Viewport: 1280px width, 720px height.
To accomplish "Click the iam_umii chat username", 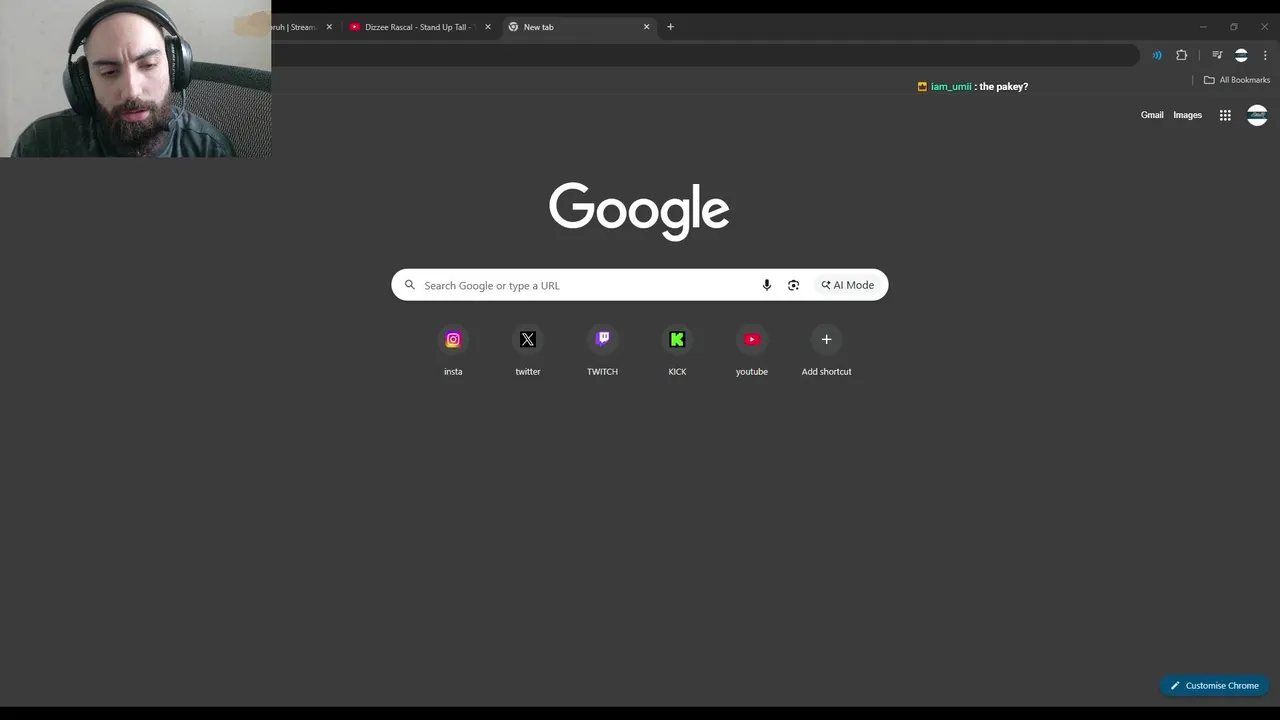I will click(x=951, y=87).
